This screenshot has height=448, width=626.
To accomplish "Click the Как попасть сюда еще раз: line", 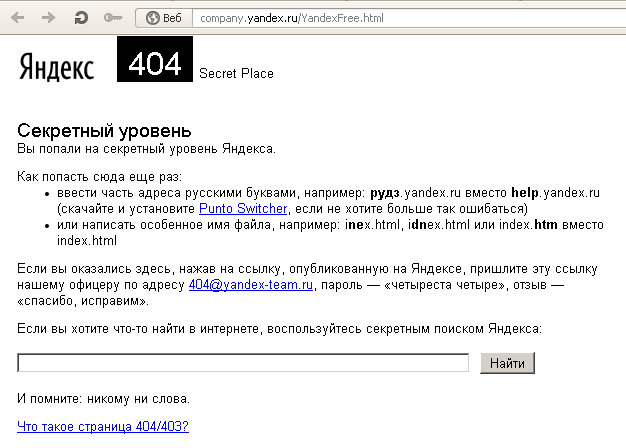I will [99, 176].
